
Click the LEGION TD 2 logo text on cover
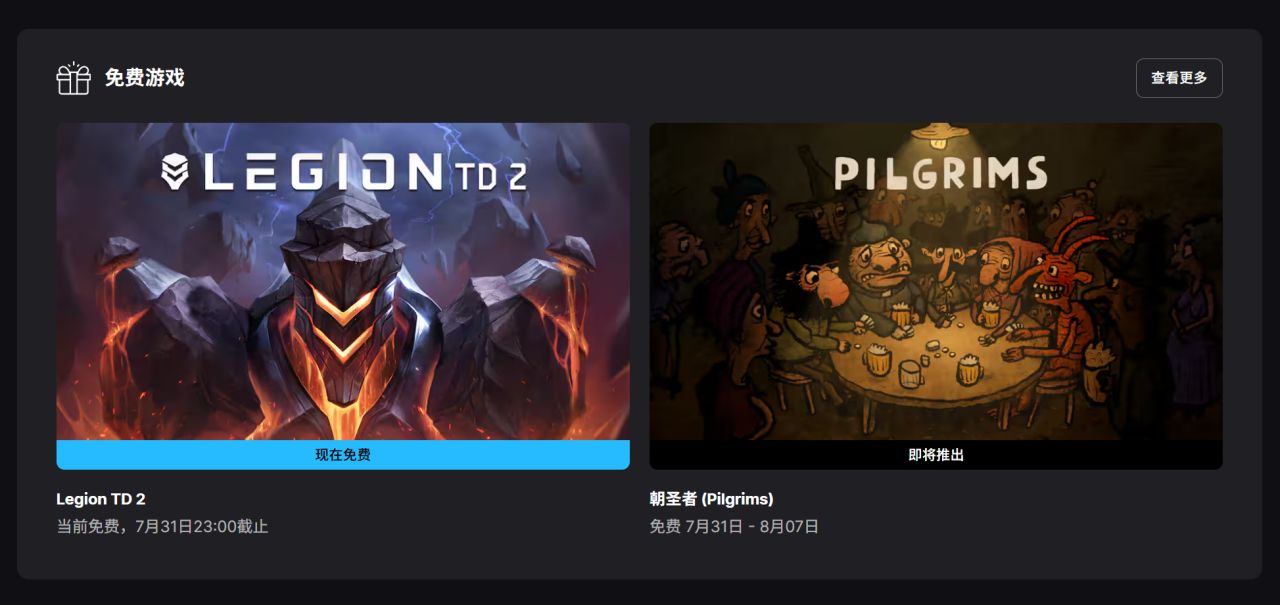[x=344, y=172]
